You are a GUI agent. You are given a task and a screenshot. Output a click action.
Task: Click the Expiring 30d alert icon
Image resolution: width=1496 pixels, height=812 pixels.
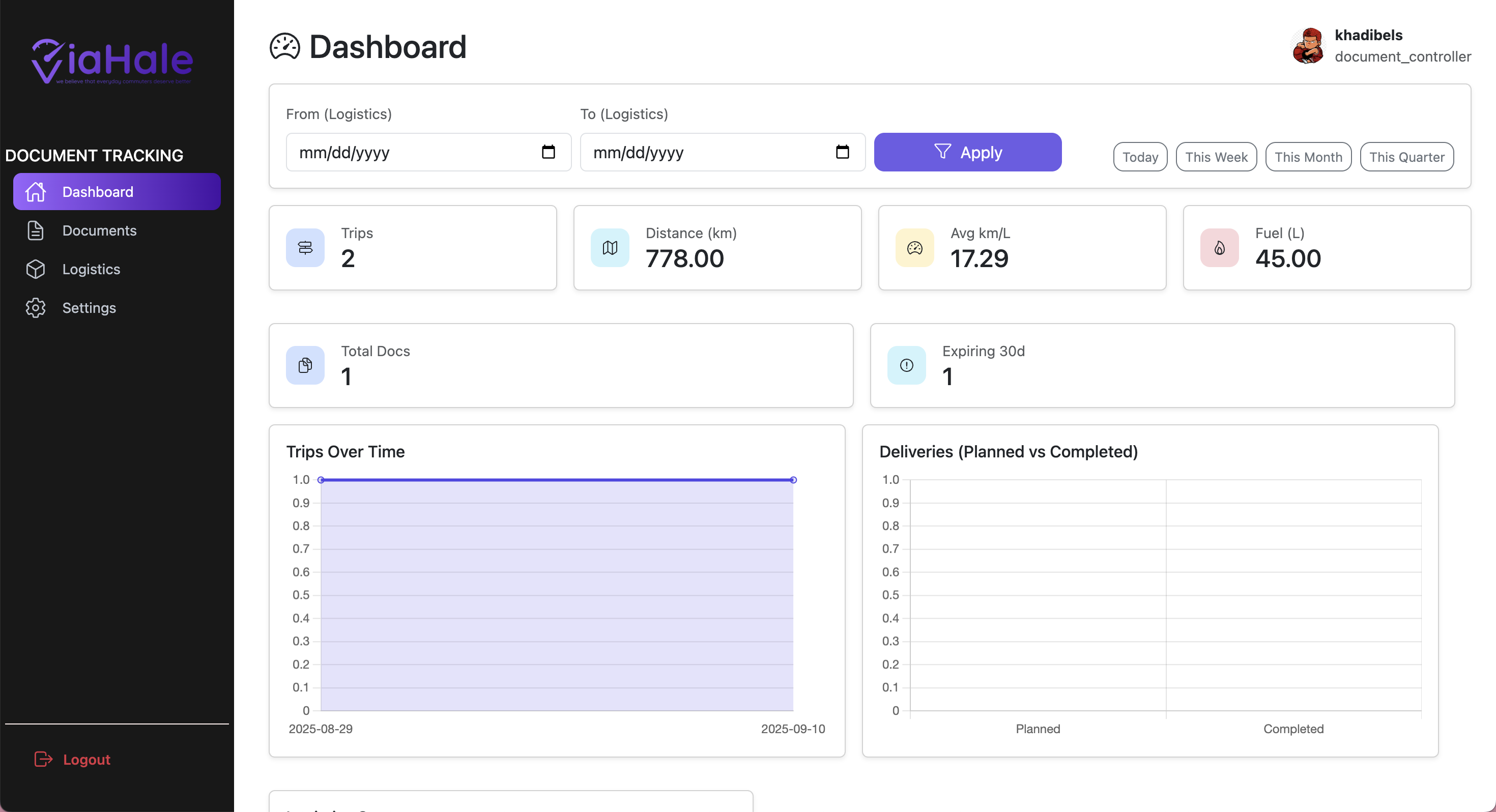pos(907,365)
